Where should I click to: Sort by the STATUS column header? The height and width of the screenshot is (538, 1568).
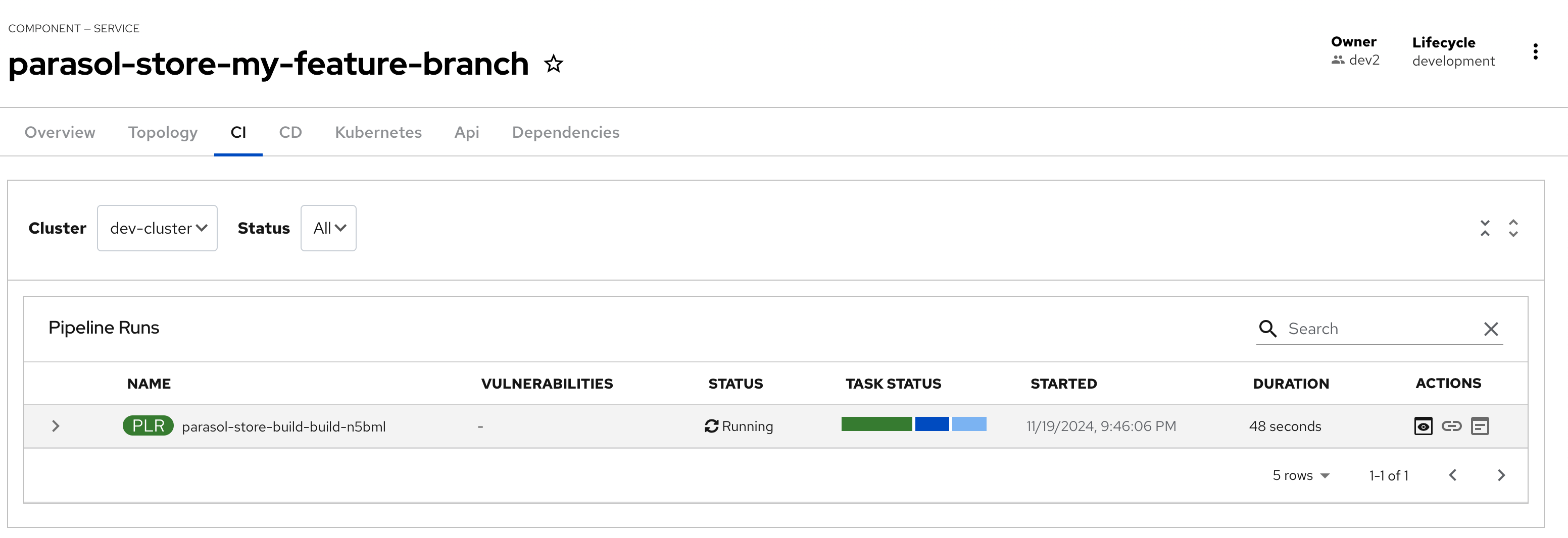point(736,384)
